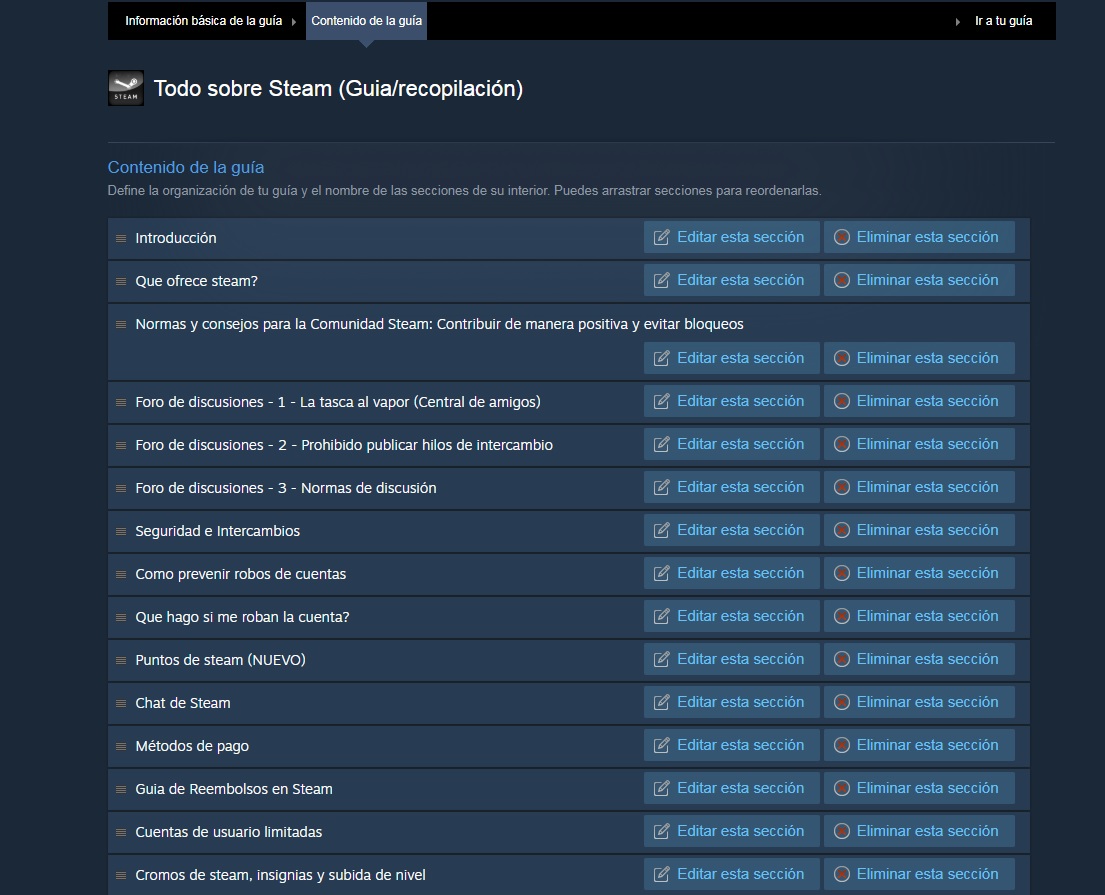1105x895 pixels.
Task: Click red X icon for 'Que hago si me roban' row
Action: coord(841,616)
